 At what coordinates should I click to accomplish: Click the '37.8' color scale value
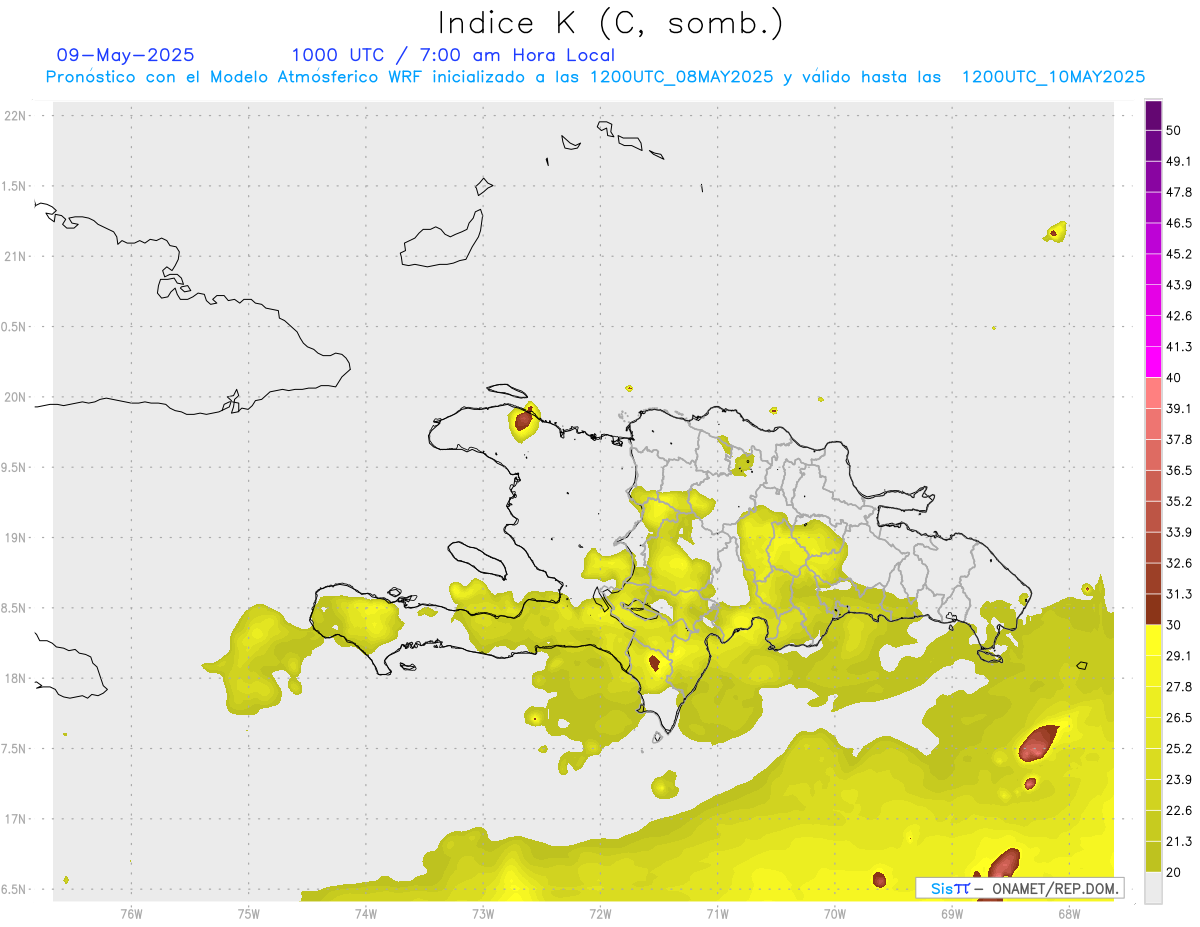point(1179,440)
